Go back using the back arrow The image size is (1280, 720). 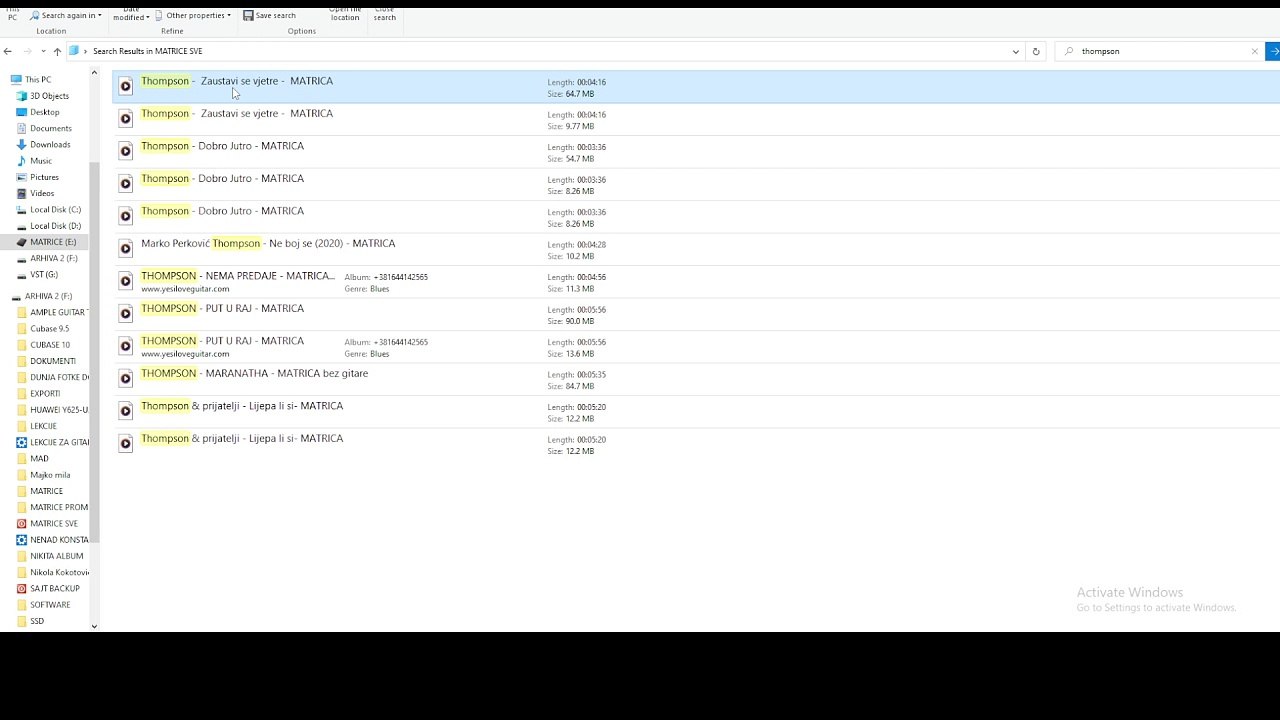tap(8, 51)
